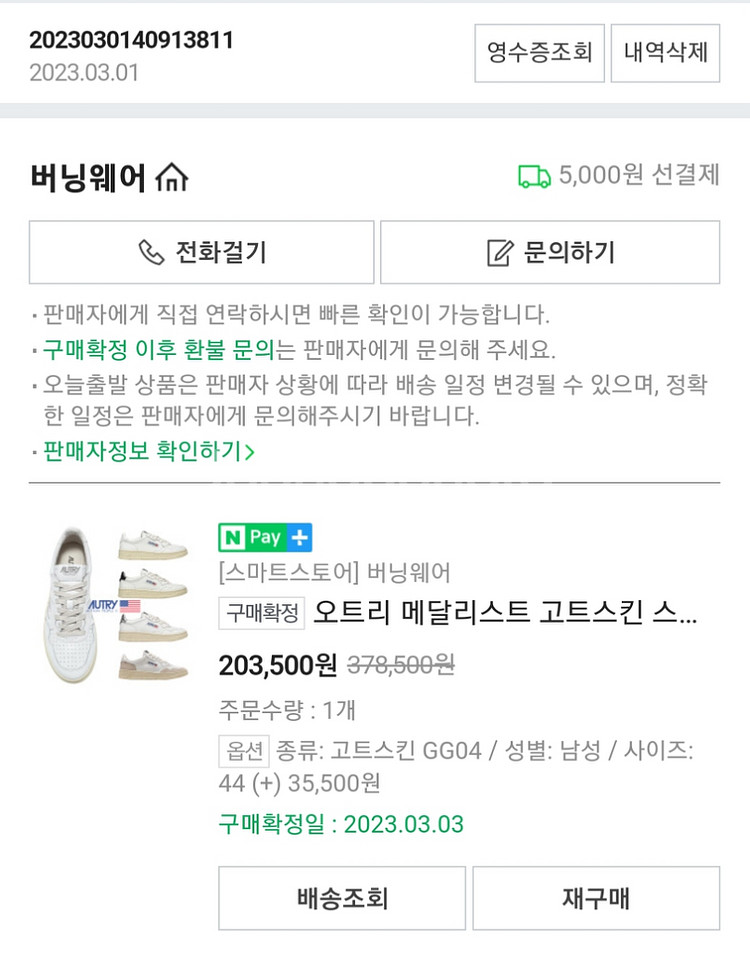This screenshot has width=750, height=955.
Task: Open store home icon beside 버닝웨어
Action: (172, 178)
